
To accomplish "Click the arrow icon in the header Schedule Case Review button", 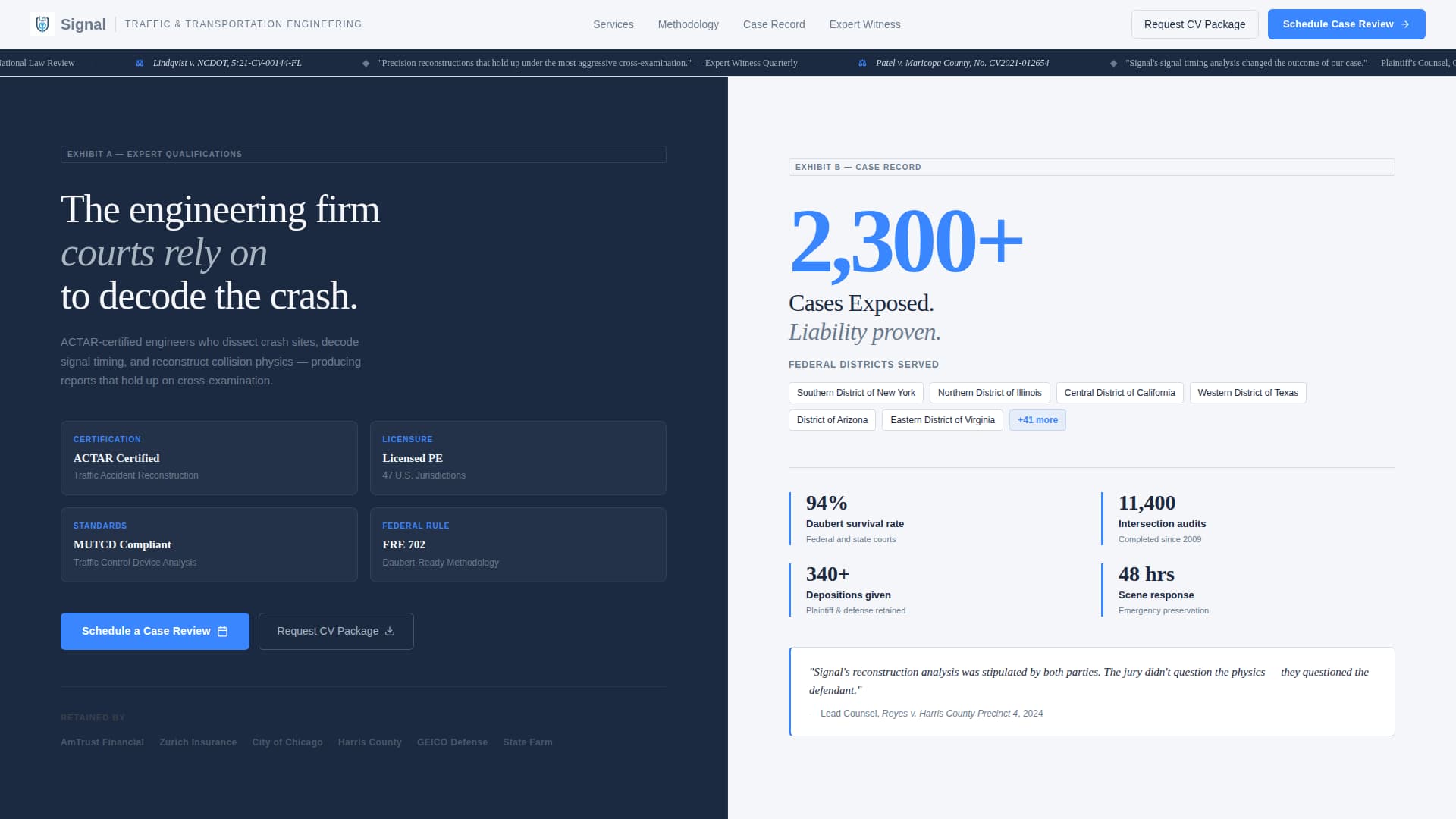I will 1405,24.
